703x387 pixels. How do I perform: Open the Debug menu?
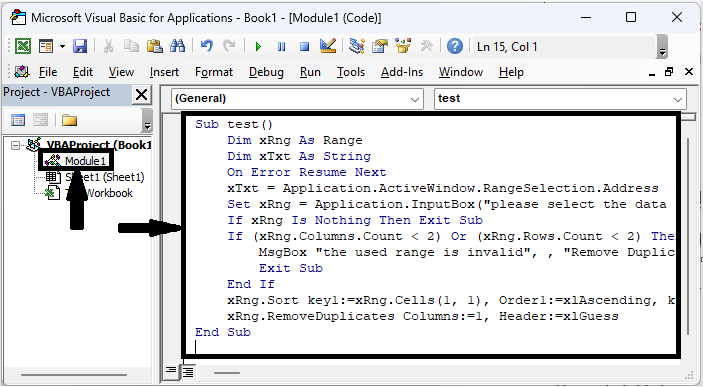(266, 72)
